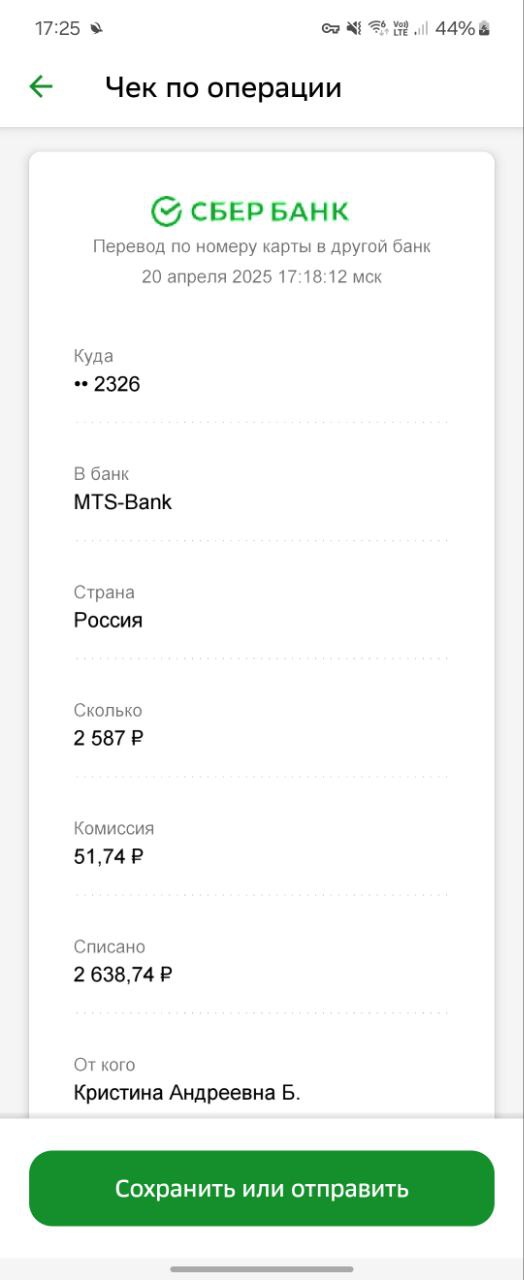Image resolution: width=524 pixels, height=1280 pixels.
Task: Tap the muted sound status icon
Action: [354, 29]
